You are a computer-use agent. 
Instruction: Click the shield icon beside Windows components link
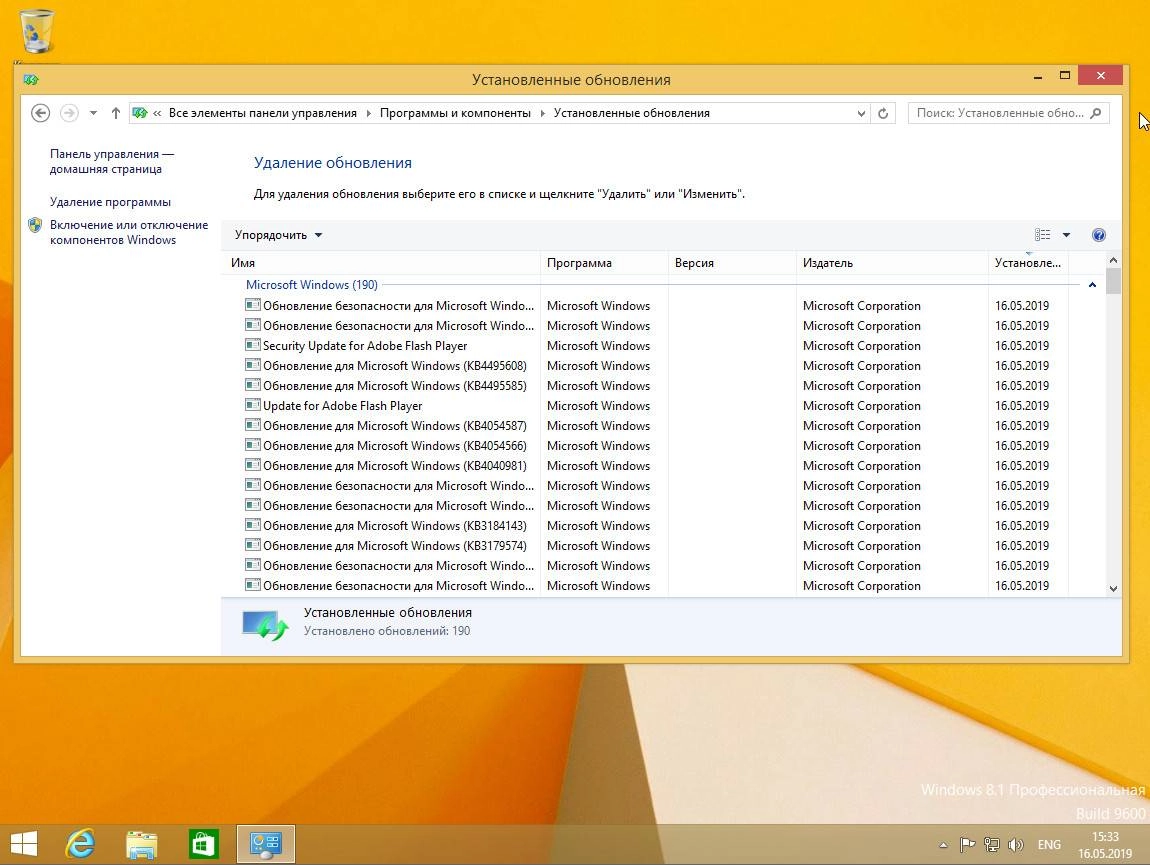(x=34, y=225)
